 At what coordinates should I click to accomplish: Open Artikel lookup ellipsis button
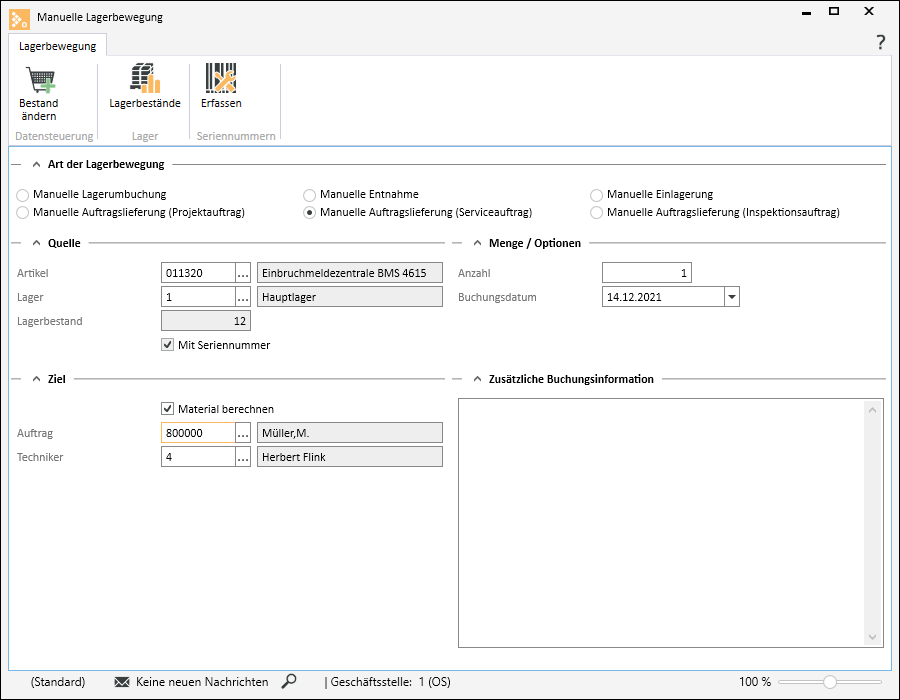(x=243, y=273)
